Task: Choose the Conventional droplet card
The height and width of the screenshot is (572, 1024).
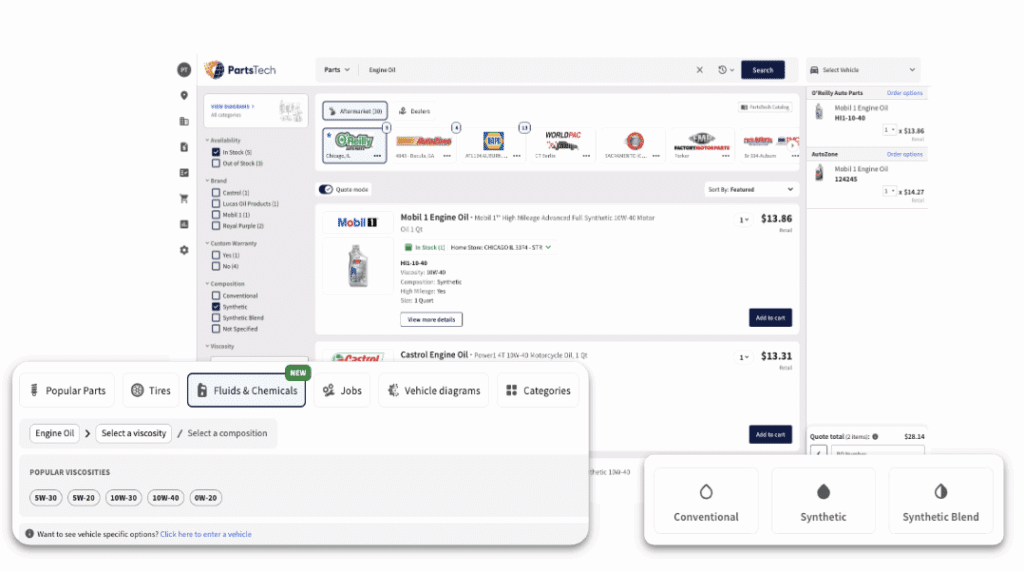Action: (x=706, y=500)
